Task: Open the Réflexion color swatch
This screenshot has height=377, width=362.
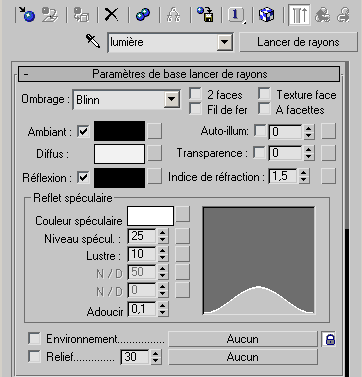Action: (120, 178)
